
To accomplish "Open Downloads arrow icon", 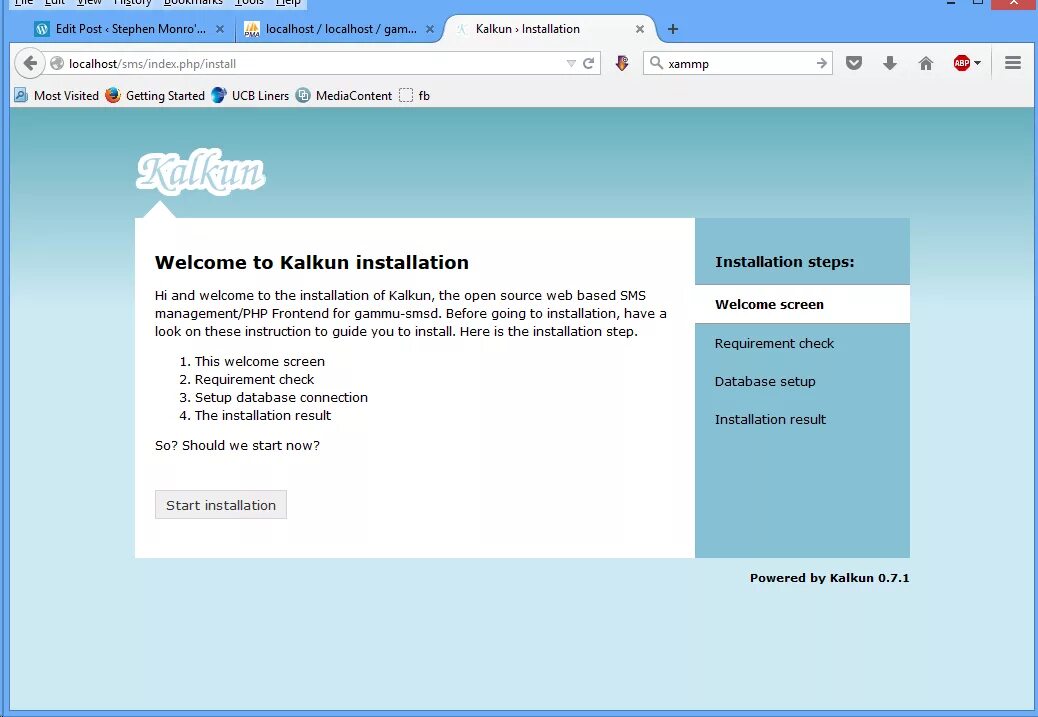I will (x=890, y=64).
